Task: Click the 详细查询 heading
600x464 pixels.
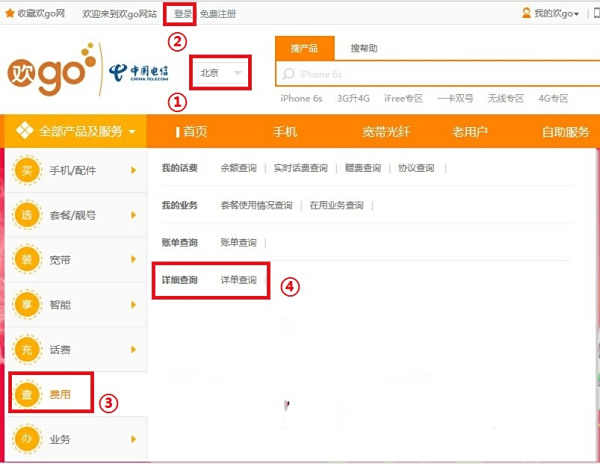Action: click(179, 280)
